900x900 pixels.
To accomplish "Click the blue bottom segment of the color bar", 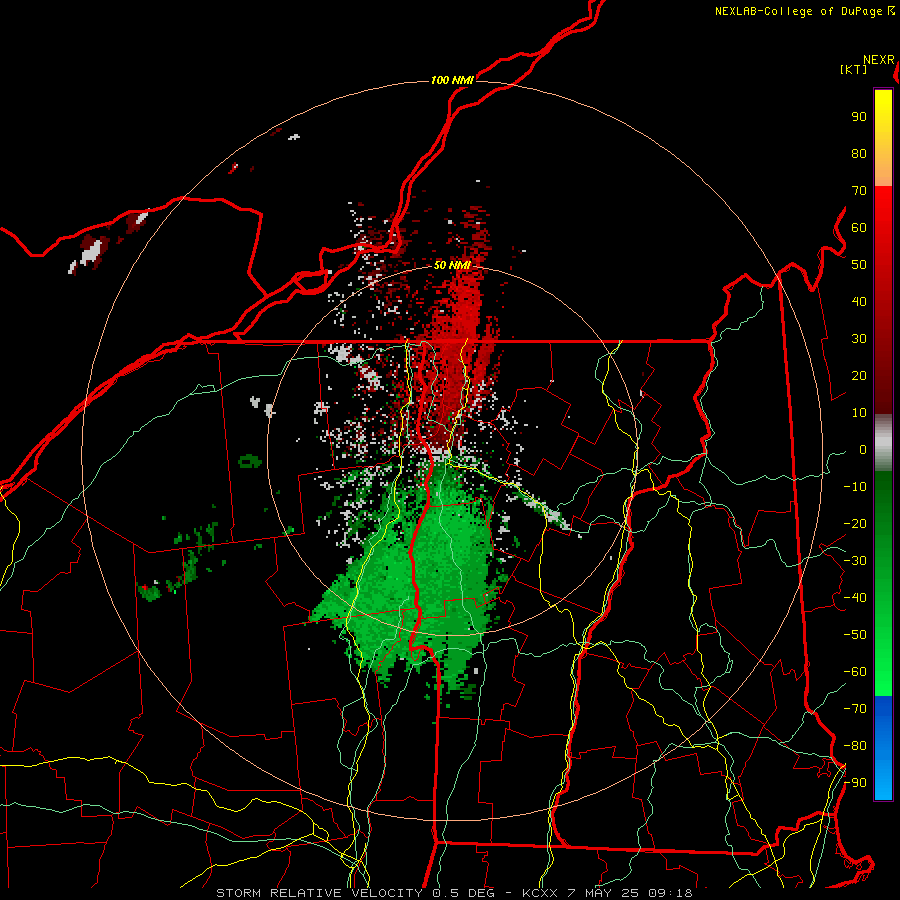I will tap(883, 748).
